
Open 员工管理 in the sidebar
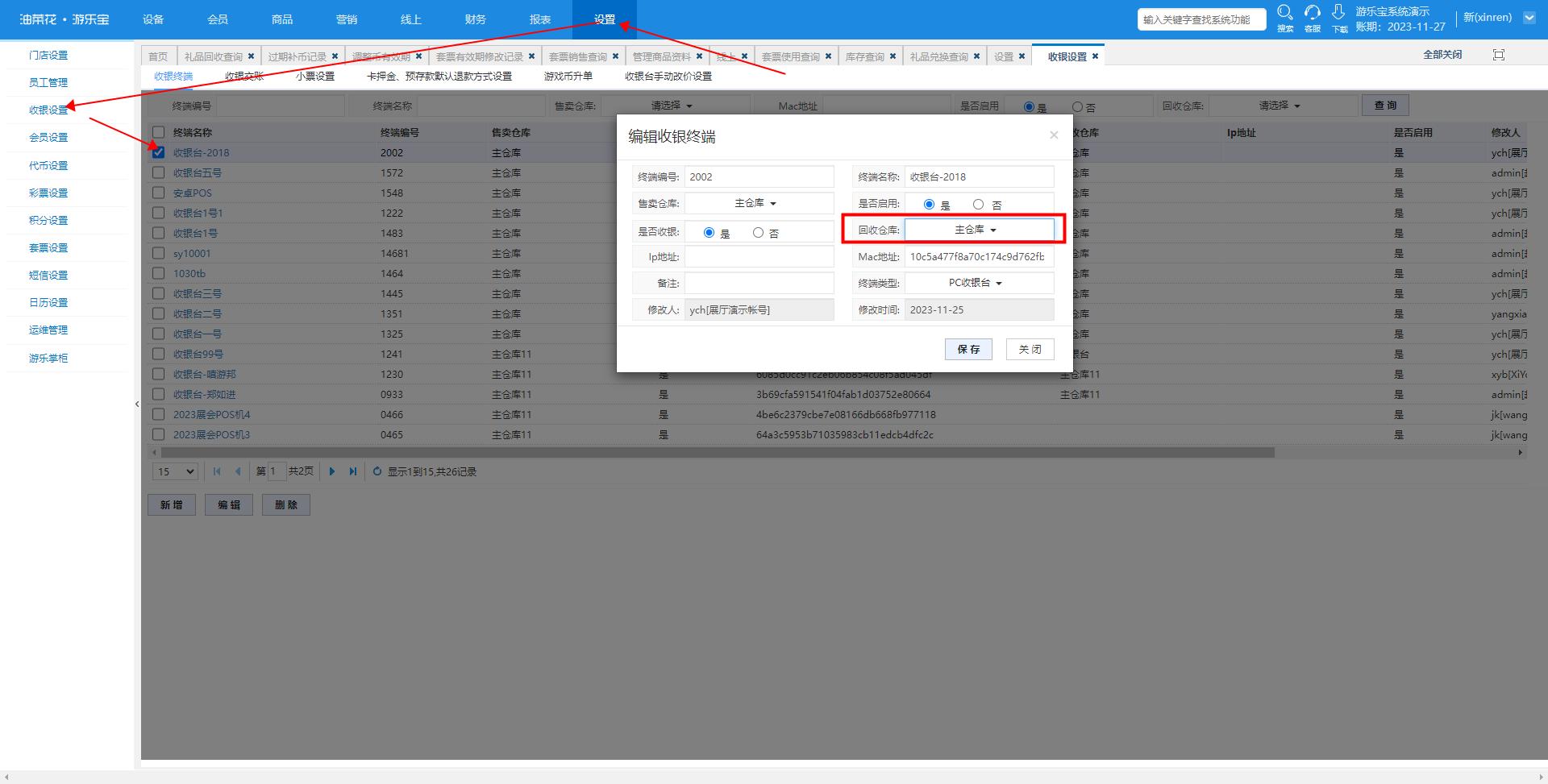pos(48,83)
